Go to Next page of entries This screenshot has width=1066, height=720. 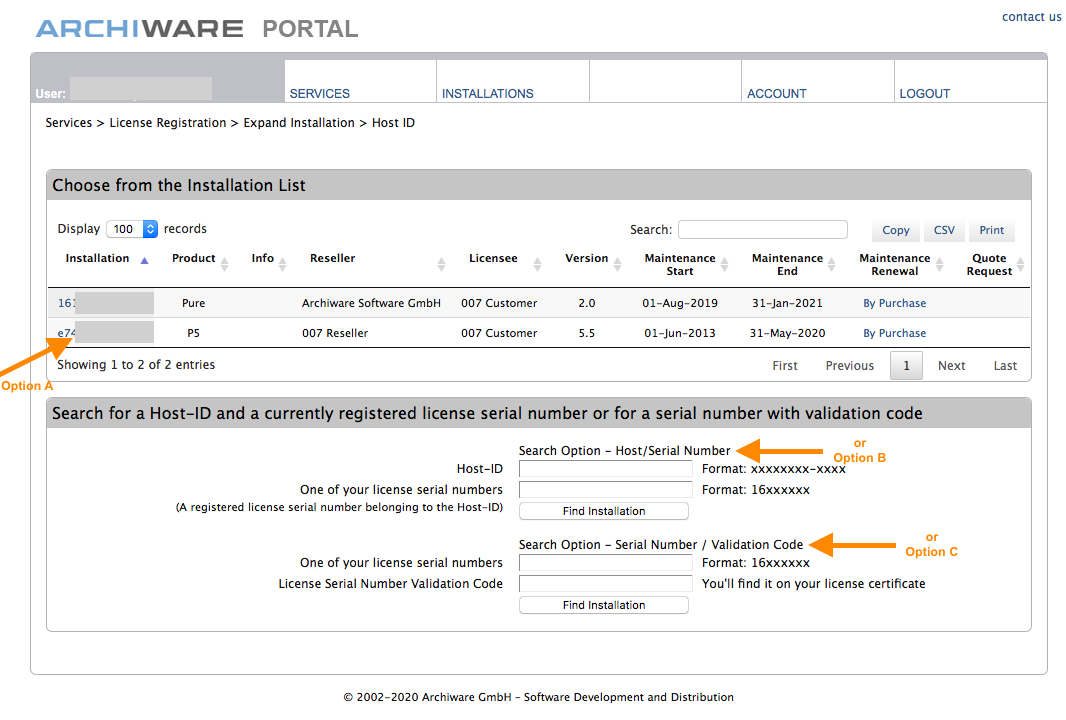tap(952, 366)
